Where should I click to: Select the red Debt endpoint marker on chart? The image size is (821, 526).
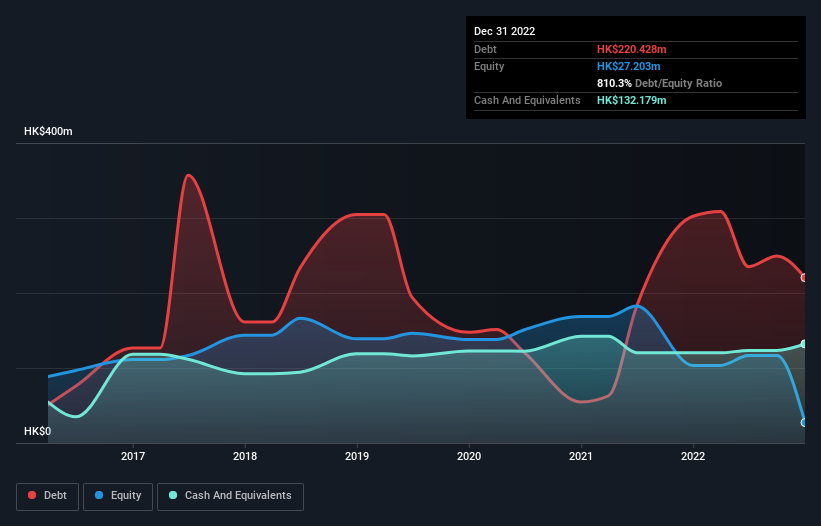point(804,278)
